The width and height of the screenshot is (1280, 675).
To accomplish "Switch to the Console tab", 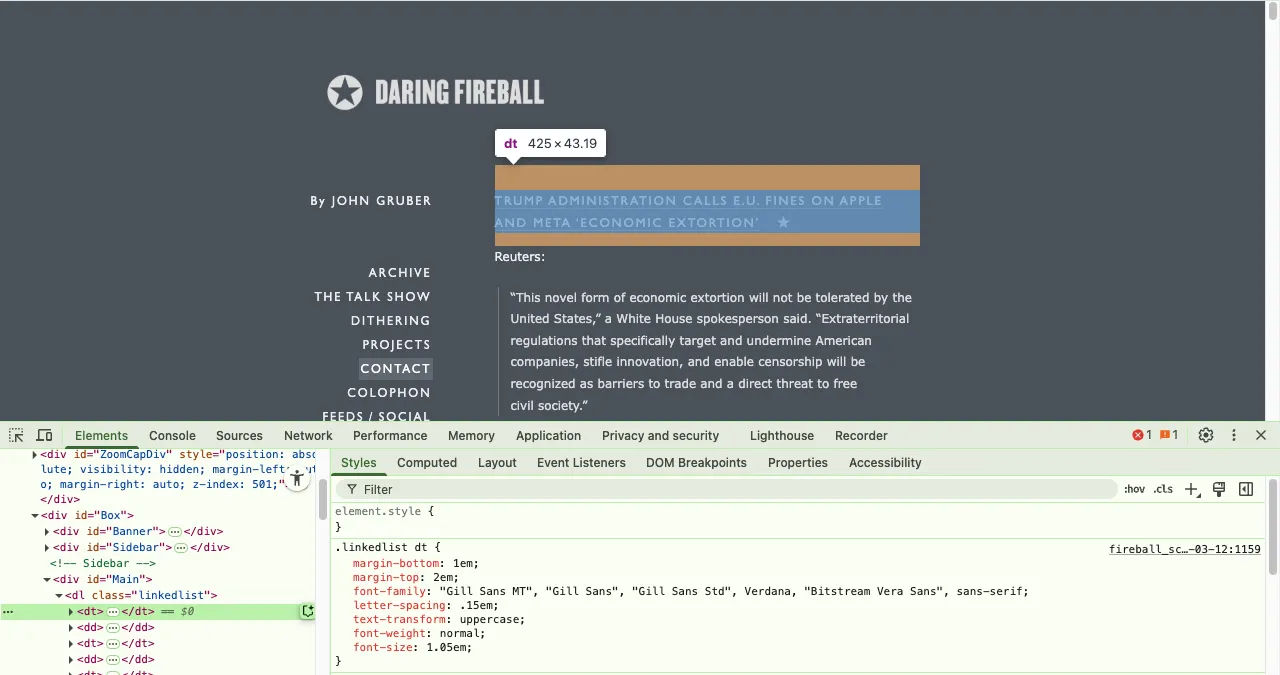I will point(172,435).
